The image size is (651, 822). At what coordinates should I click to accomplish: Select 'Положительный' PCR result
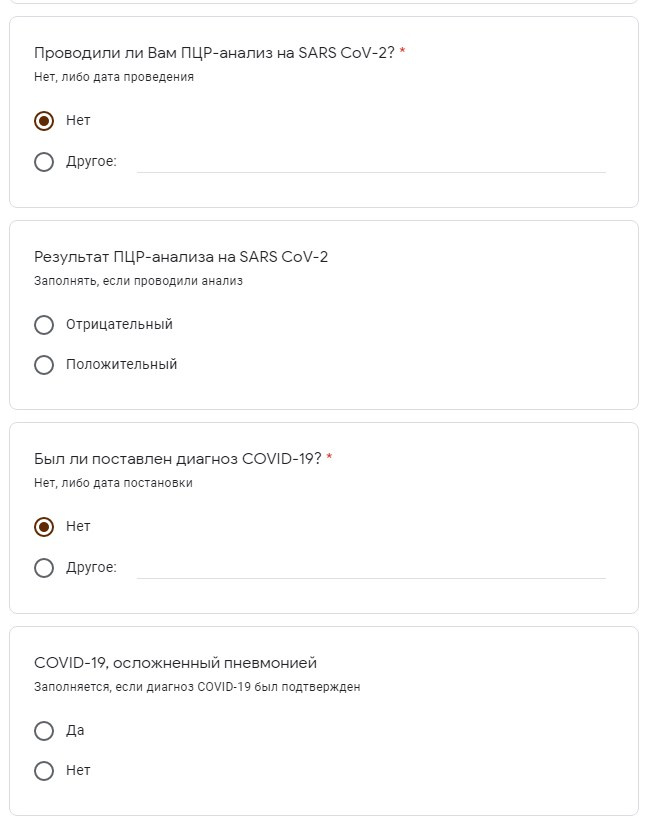coord(44,364)
